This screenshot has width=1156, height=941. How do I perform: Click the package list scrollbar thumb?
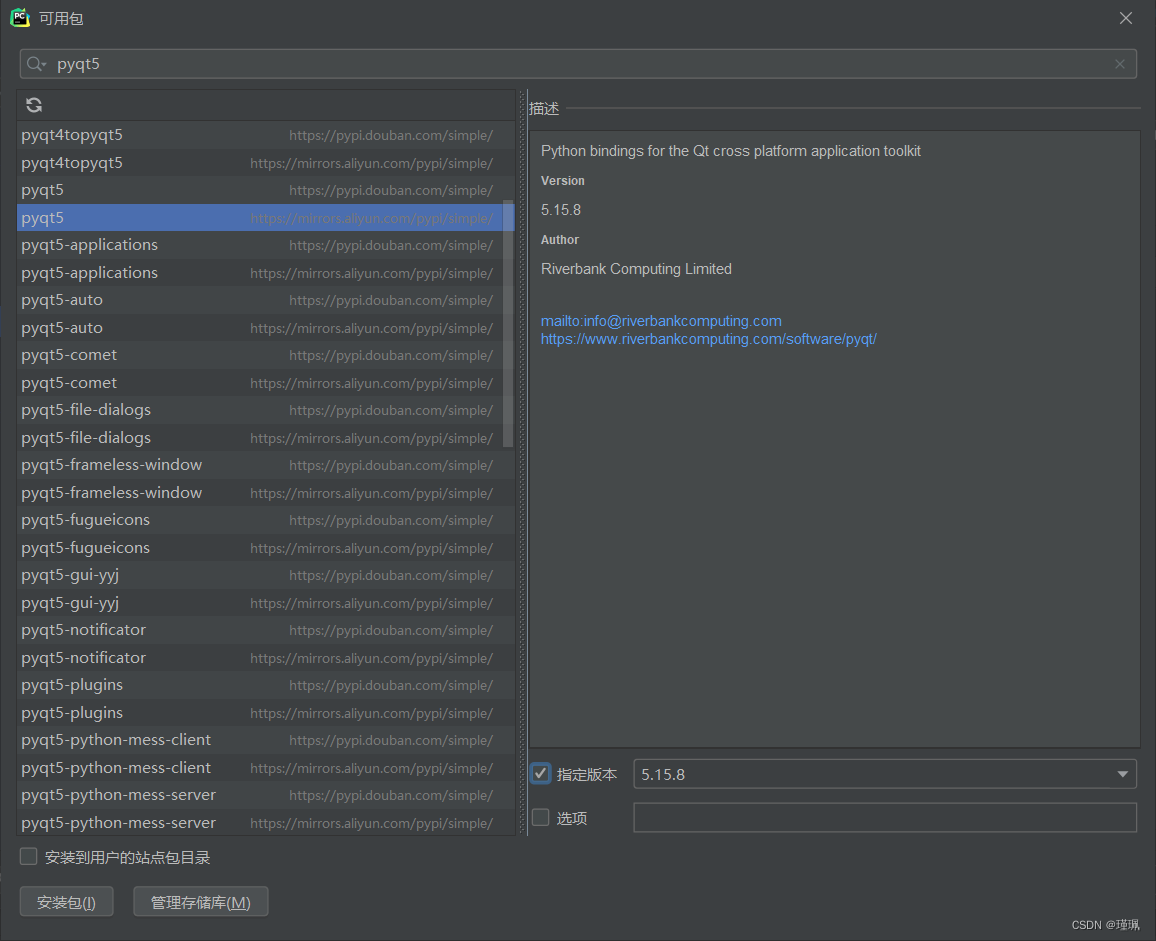pos(508,323)
